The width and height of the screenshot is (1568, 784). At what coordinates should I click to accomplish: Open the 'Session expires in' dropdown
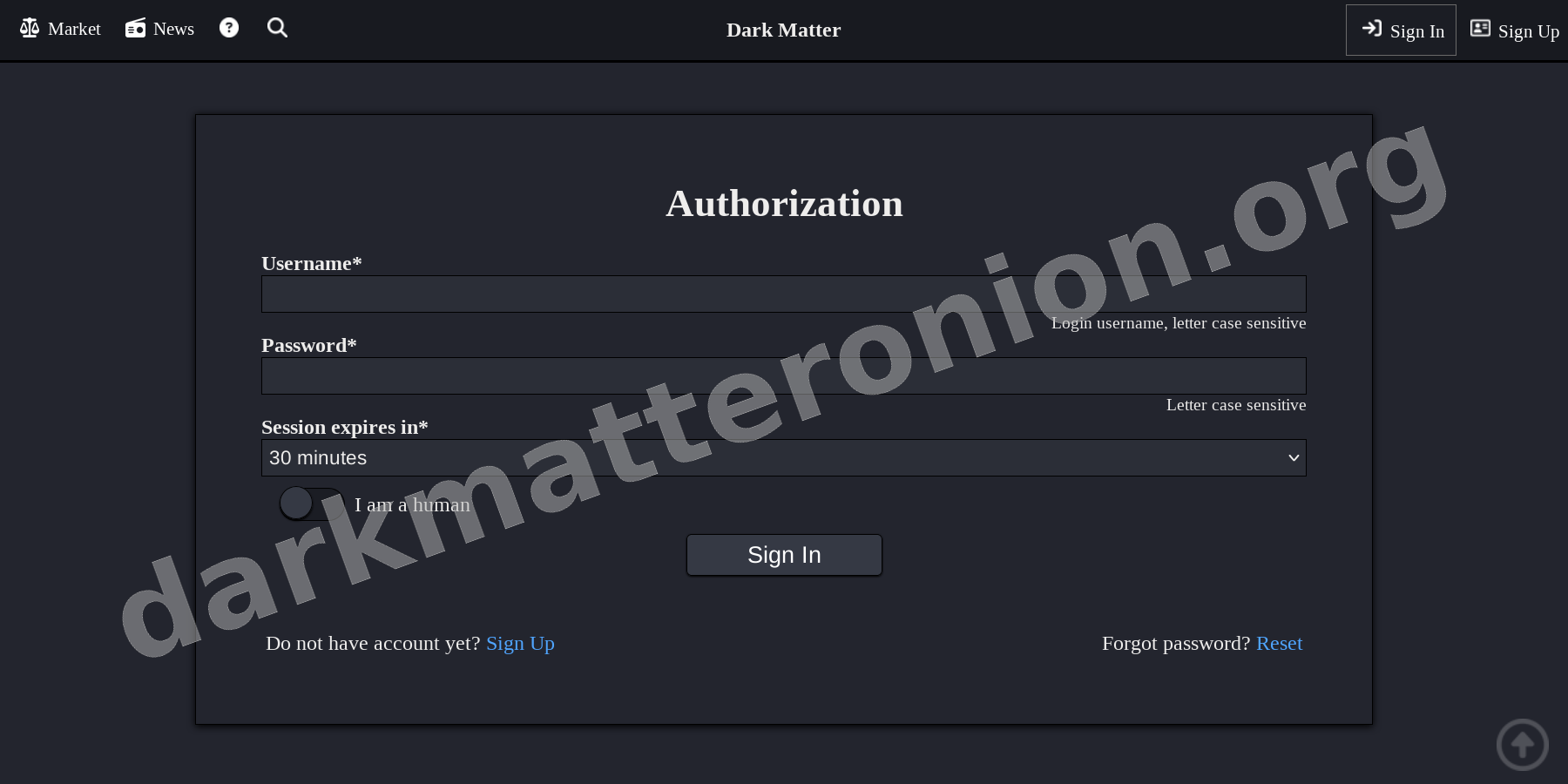[784, 457]
